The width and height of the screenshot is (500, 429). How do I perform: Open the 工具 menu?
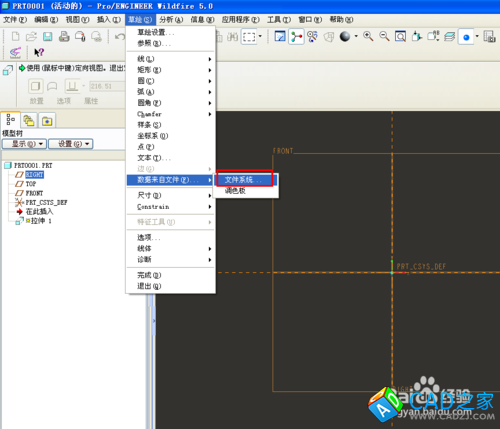(x=279, y=20)
